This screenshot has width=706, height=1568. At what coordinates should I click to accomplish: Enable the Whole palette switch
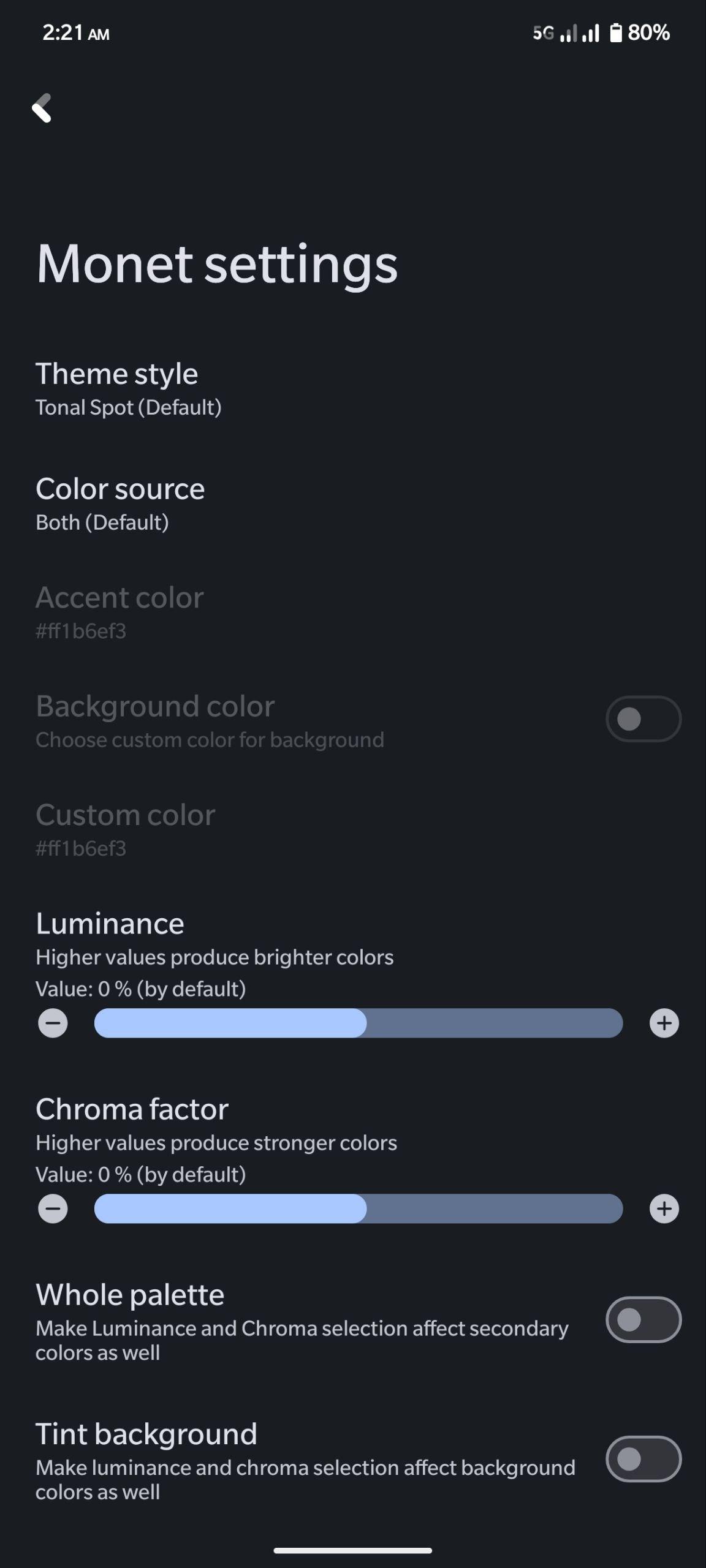point(643,1319)
